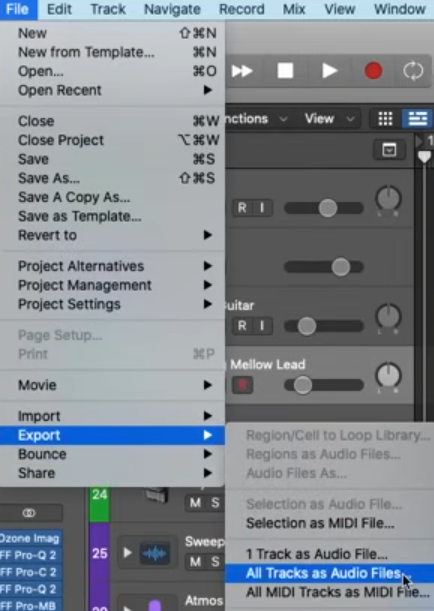Open the Navigate menu
The height and width of the screenshot is (611, 434).
tap(172, 9)
